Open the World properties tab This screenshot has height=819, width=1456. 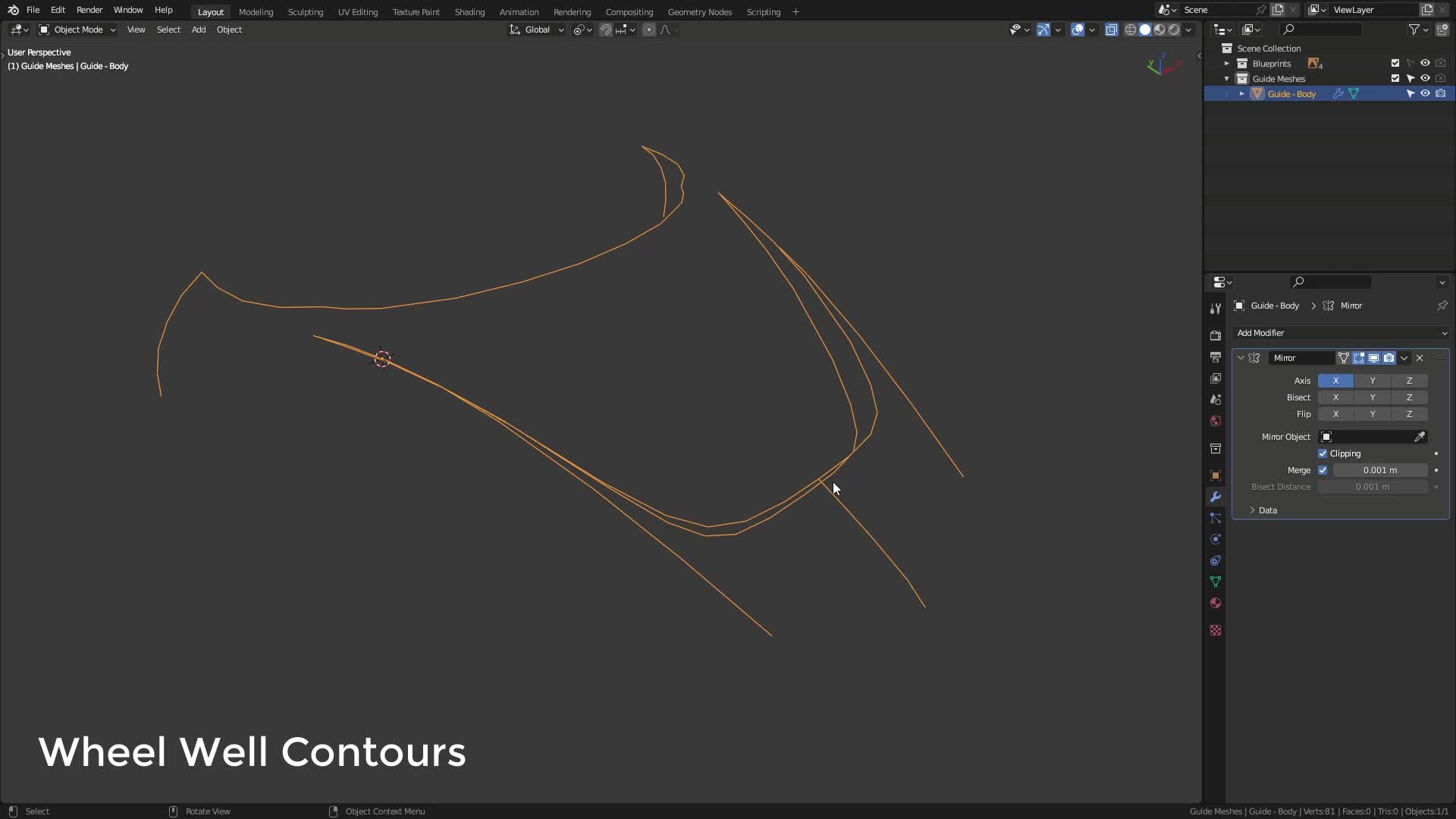tap(1216, 421)
